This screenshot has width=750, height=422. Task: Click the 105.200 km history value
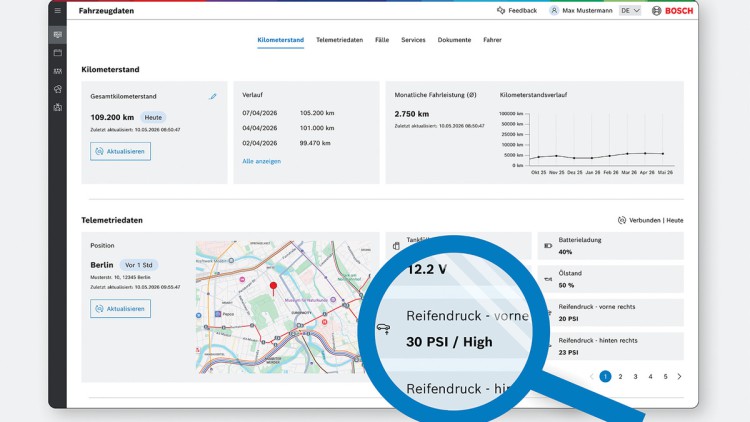[x=317, y=113]
